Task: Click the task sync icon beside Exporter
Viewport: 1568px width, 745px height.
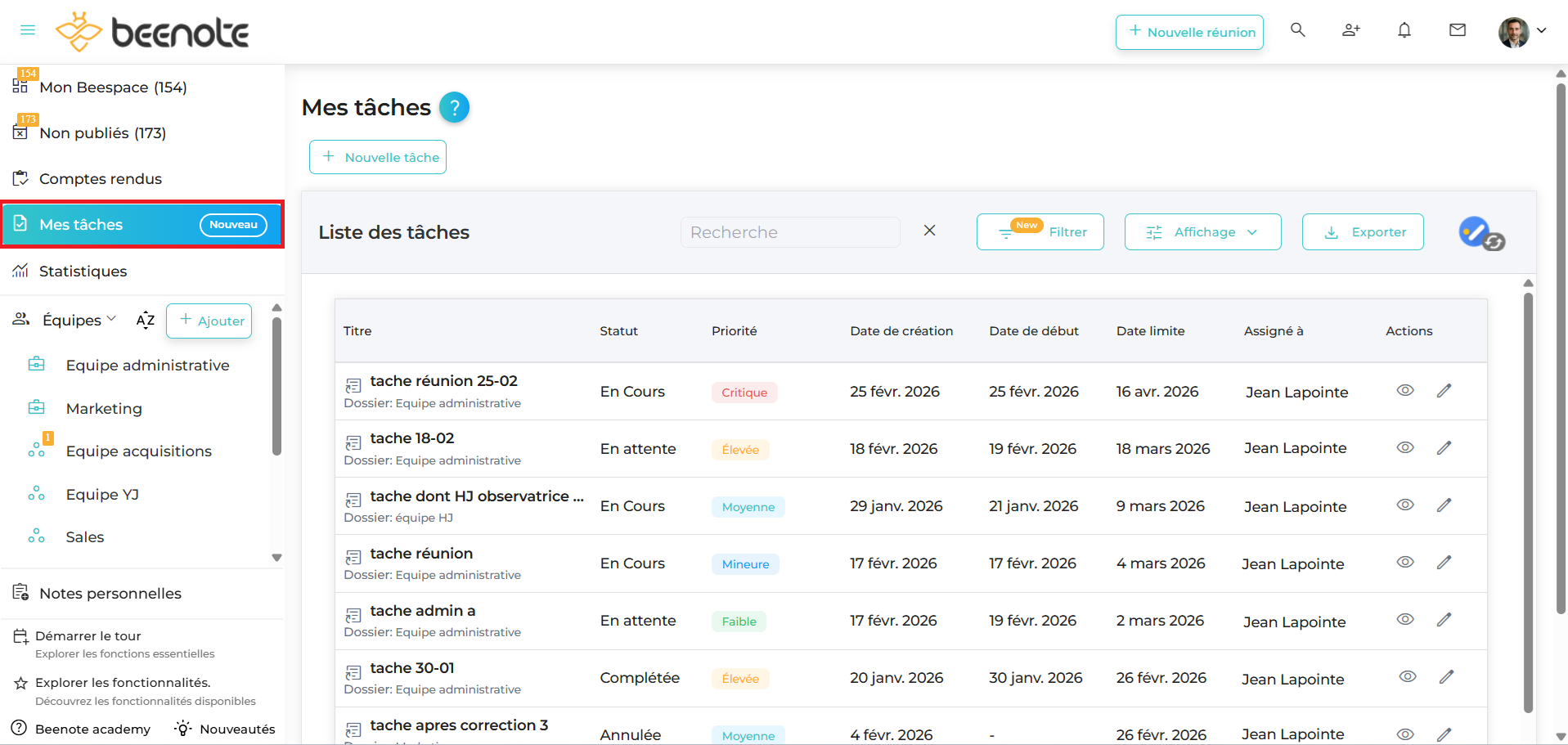Action: [1481, 233]
